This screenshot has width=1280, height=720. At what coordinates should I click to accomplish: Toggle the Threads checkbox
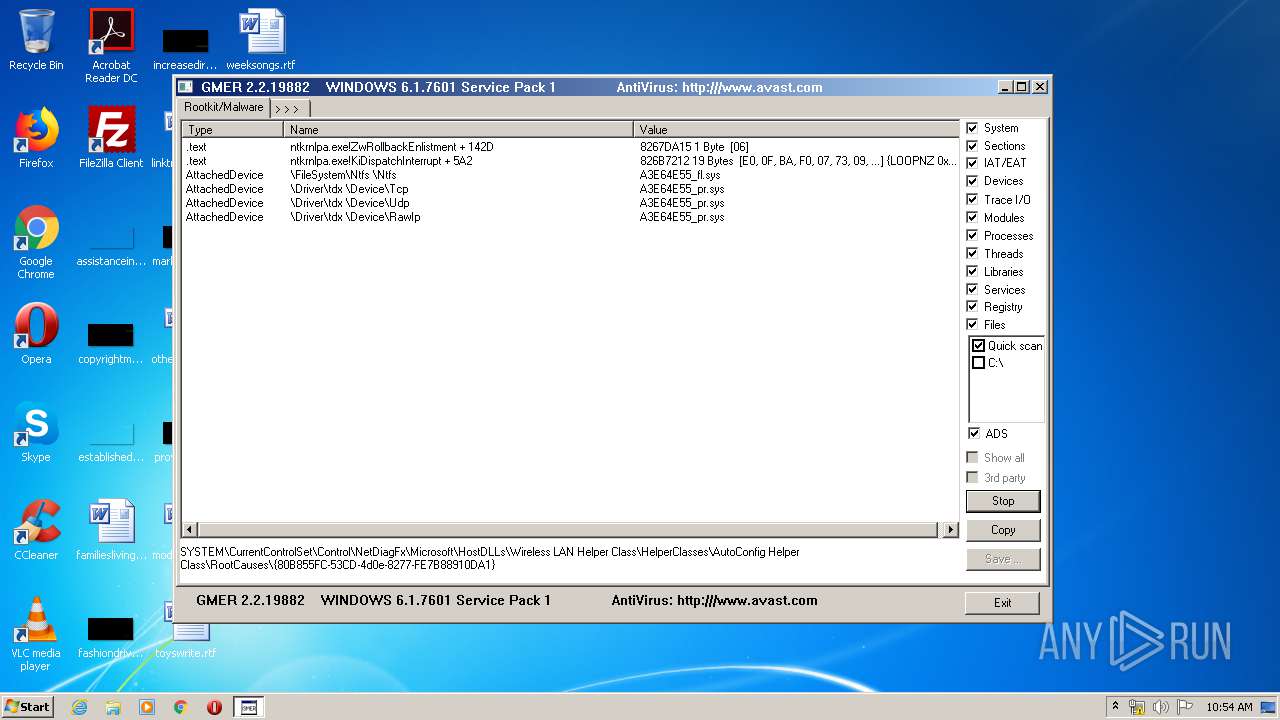click(972, 253)
